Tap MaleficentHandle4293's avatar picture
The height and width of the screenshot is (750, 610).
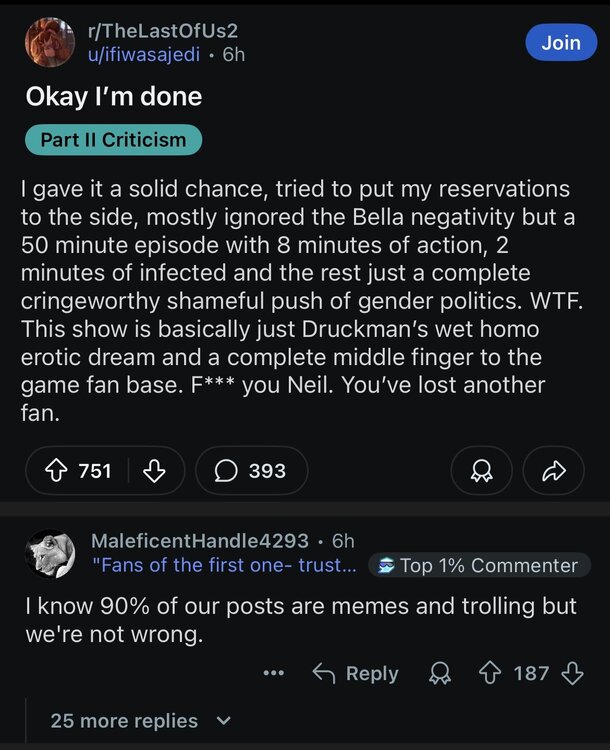click(50, 553)
